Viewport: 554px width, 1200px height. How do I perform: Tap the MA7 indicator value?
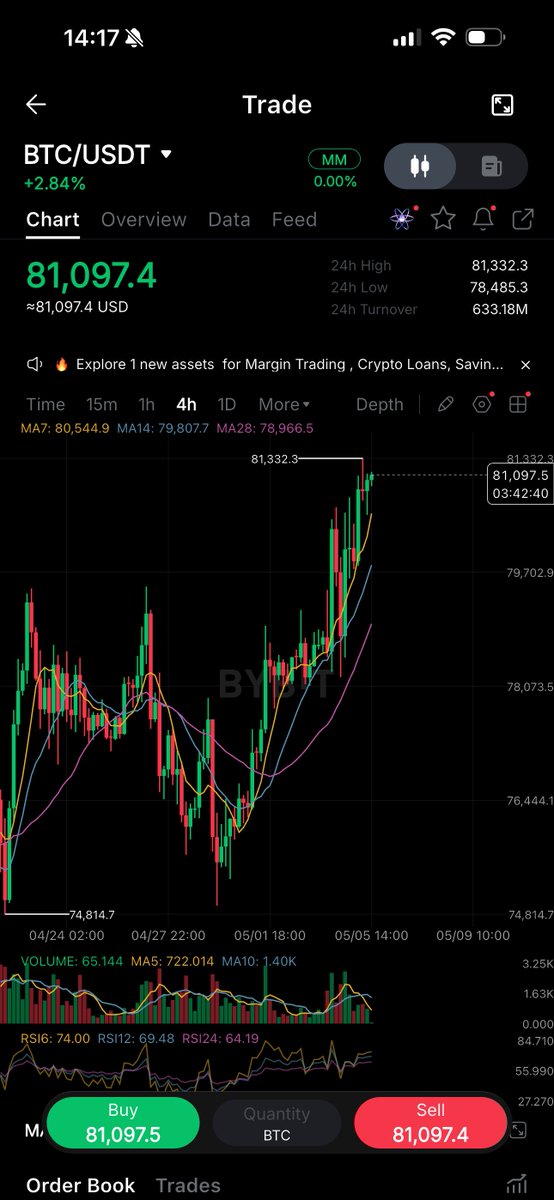tap(64, 428)
